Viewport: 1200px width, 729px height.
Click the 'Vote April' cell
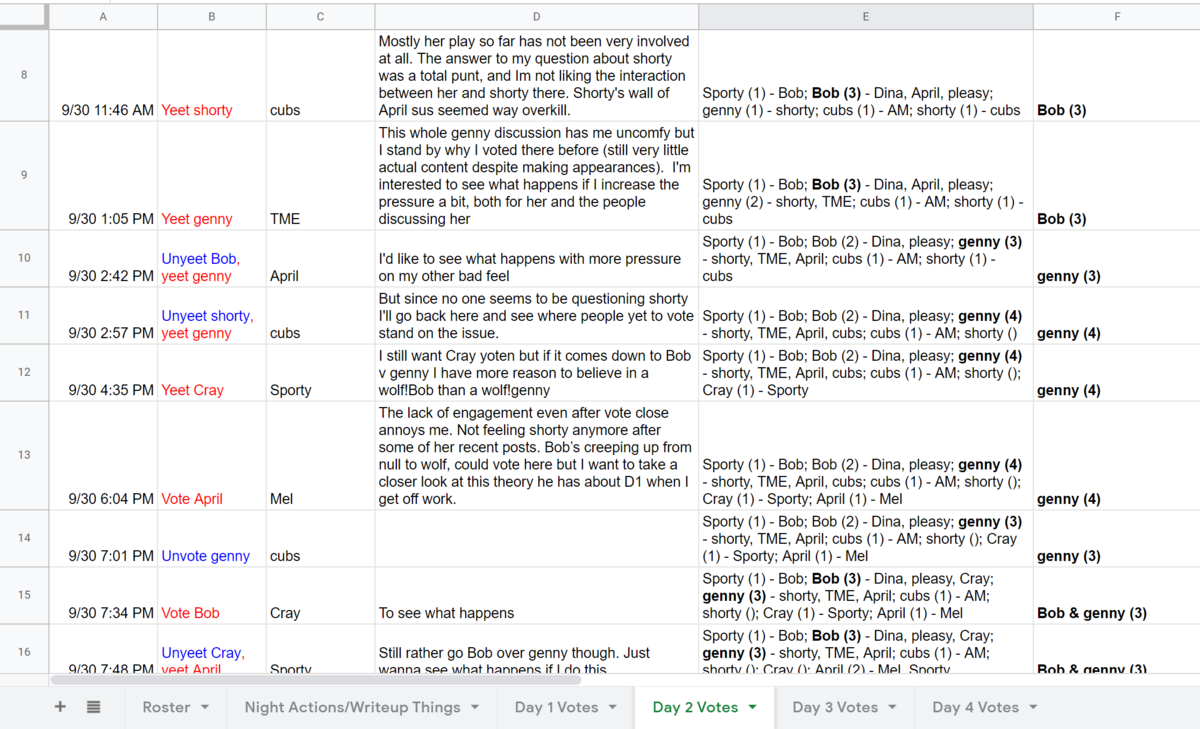click(212, 456)
